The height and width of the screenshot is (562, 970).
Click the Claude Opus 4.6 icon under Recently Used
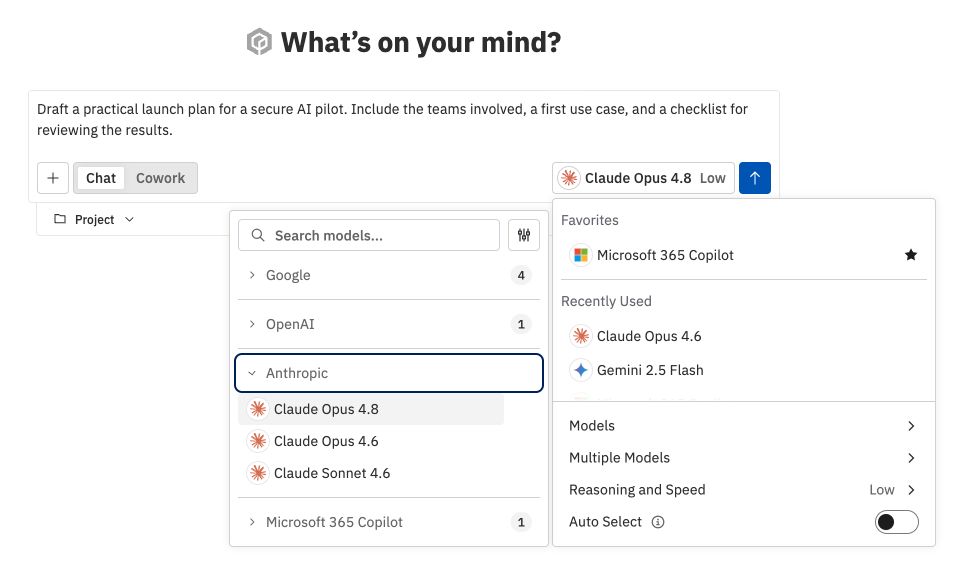[x=581, y=336]
